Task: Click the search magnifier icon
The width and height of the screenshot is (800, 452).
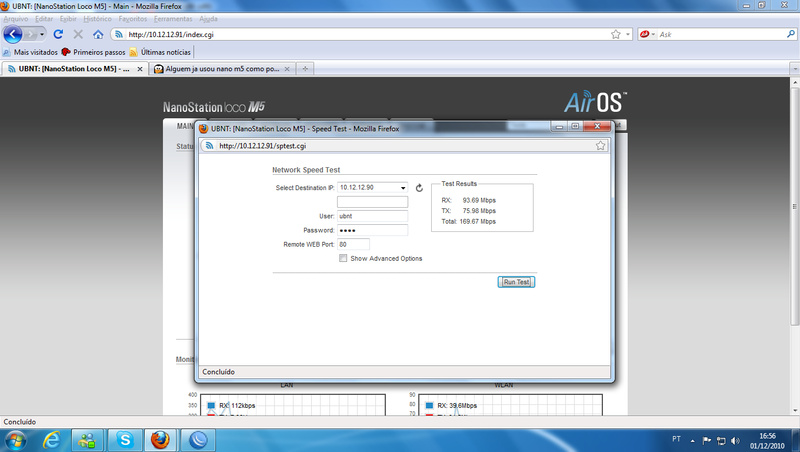Action: tap(790, 34)
